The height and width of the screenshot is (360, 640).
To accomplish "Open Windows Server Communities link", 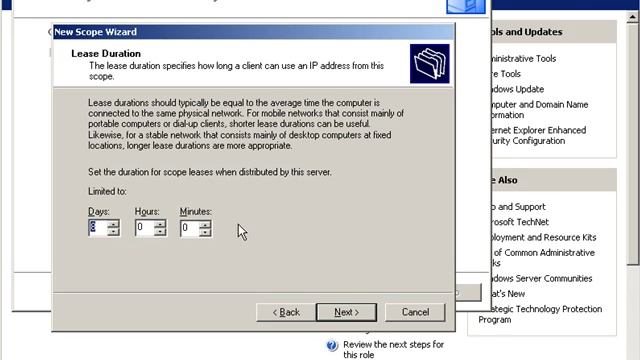I will point(542,278).
